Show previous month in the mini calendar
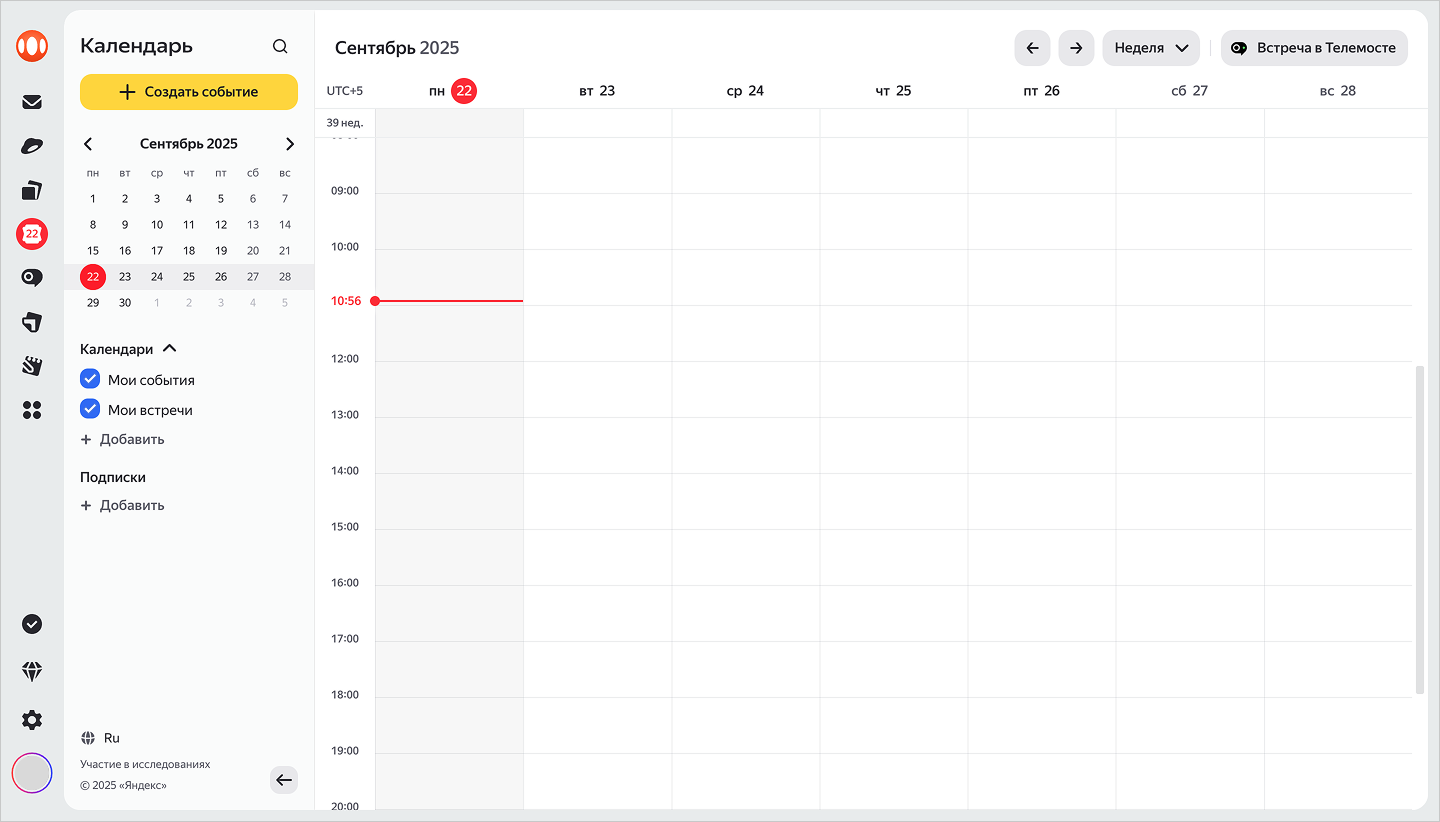 (x=88, y=144)
